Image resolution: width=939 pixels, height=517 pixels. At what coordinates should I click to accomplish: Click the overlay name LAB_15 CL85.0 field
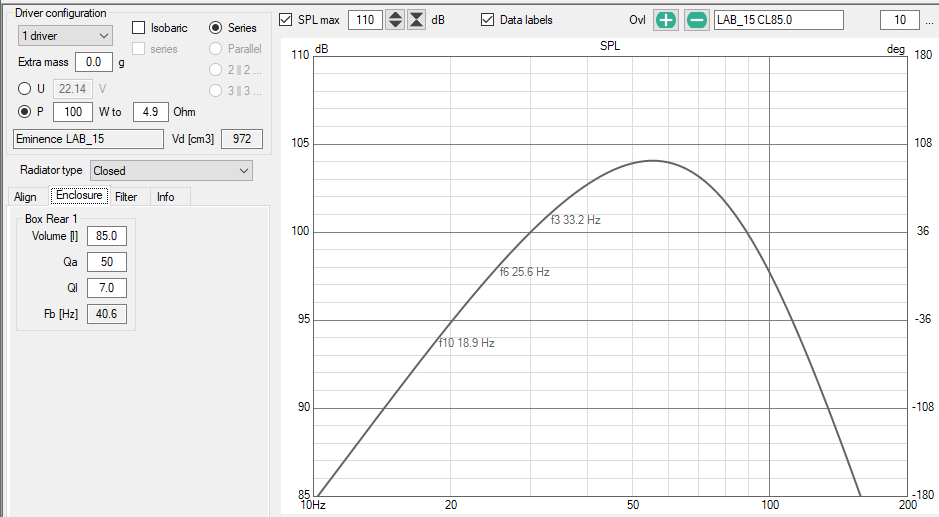[x=779, y=20]
